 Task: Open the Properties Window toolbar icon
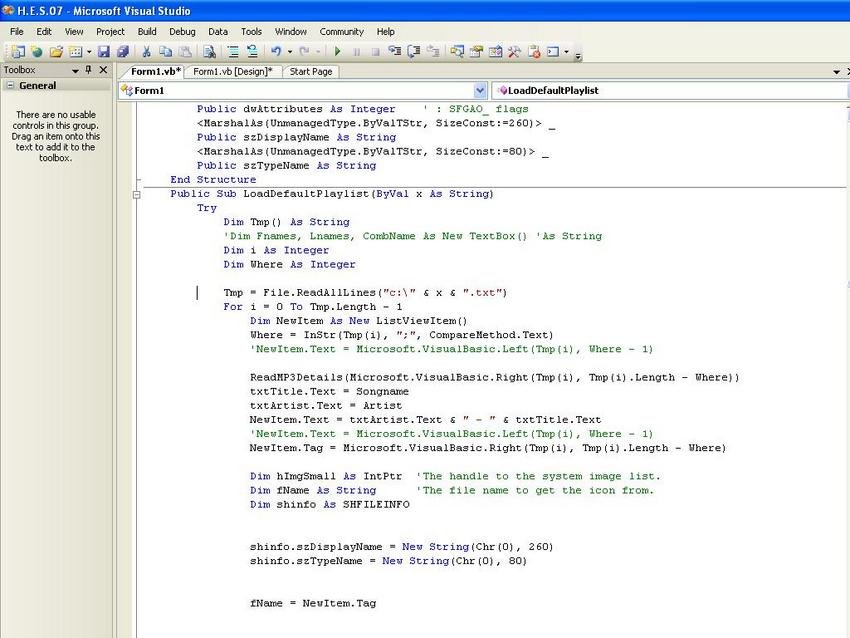click(x=476, y=52)
